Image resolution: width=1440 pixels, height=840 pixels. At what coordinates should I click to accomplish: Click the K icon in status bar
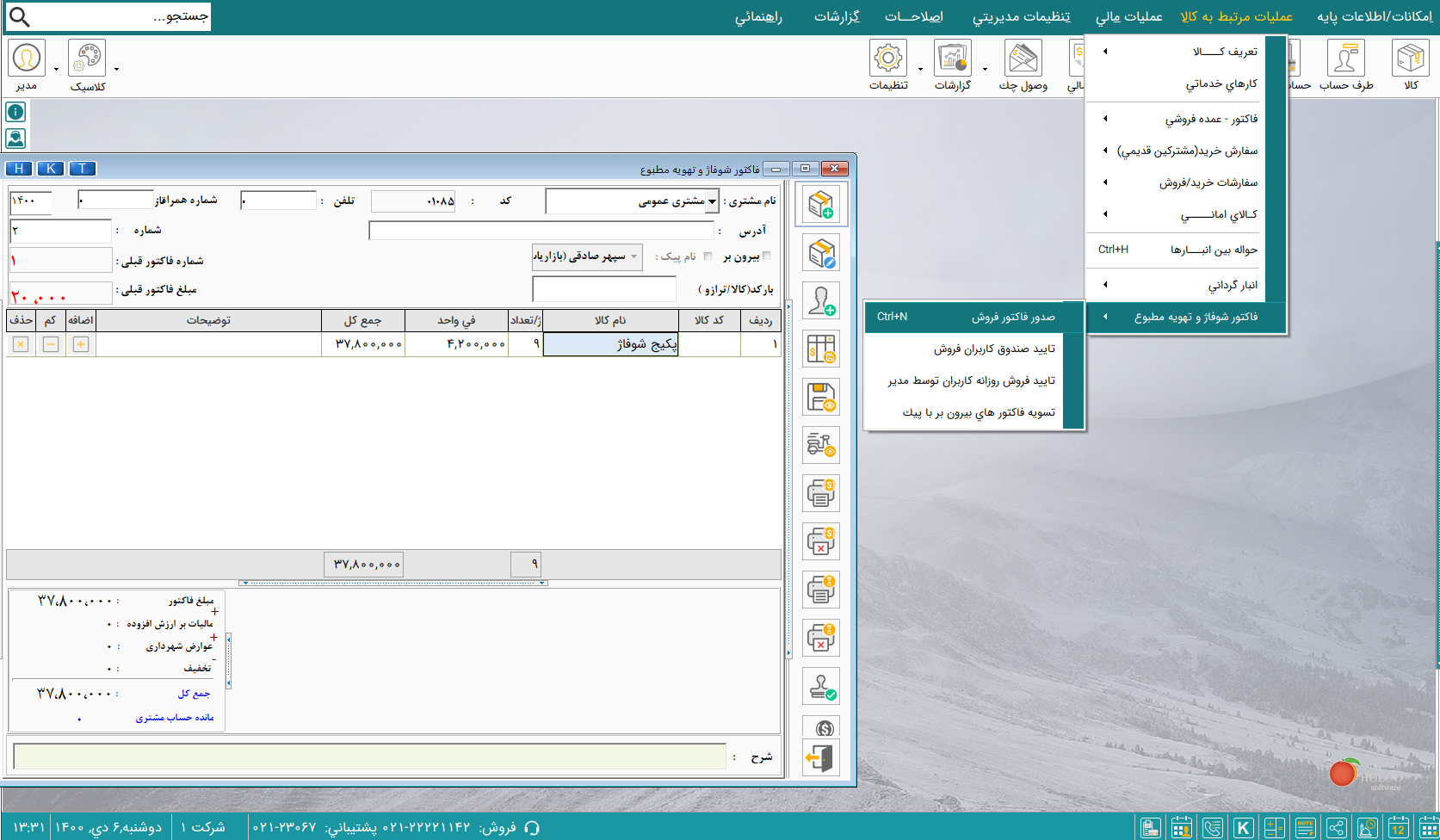[1244, 828]
